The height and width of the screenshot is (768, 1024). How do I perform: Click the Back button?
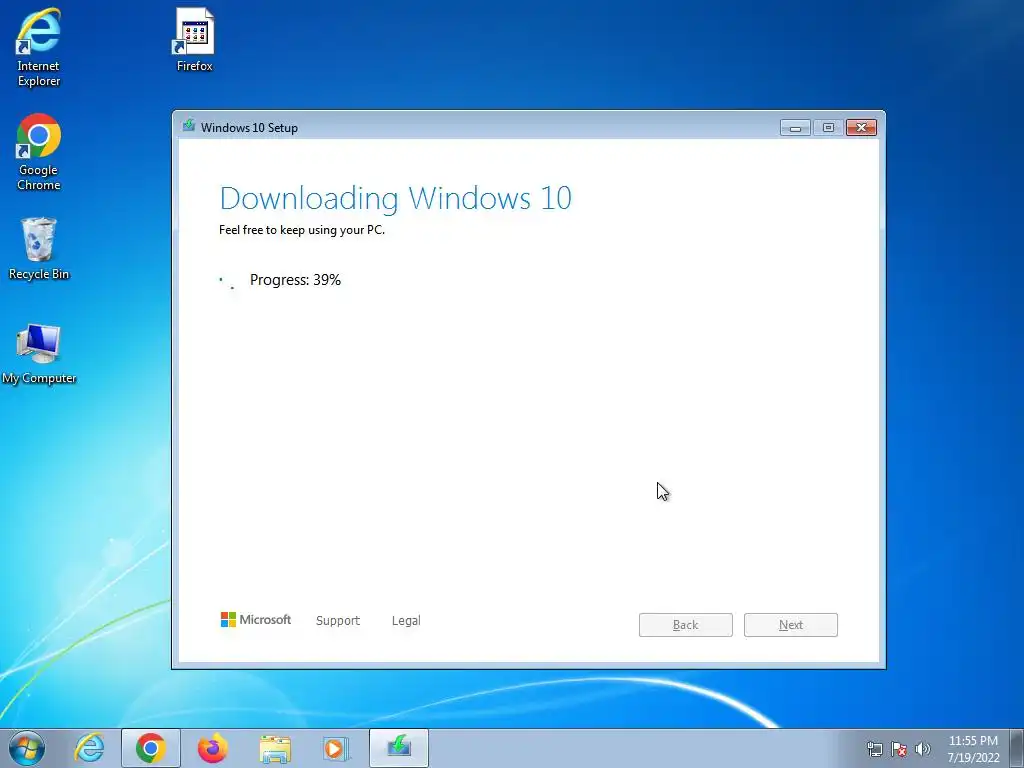(686, 625)
